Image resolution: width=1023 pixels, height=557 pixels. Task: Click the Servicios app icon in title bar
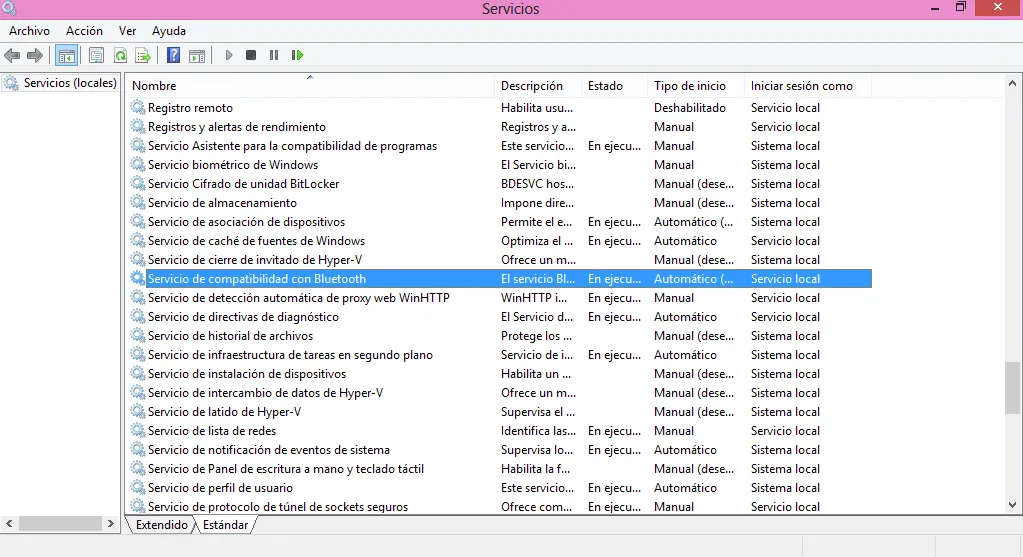pyautogui.click(x=8, y=8)
